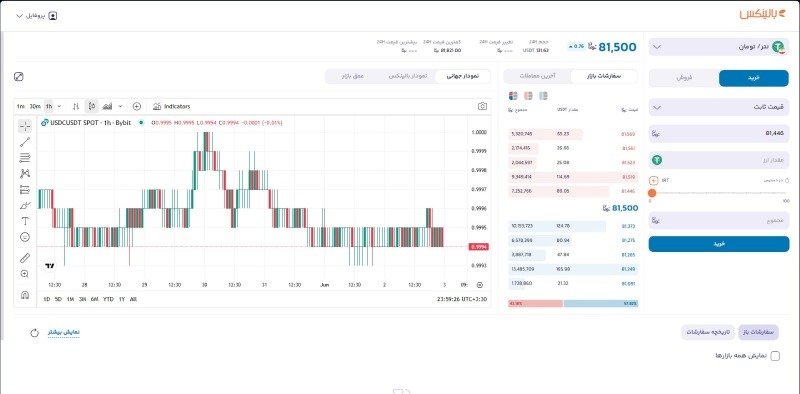Image resolution: width=800 pixels, height=394 pixels.
Task: Click the compare/add symbol plus icon
Action: (137, 106)
